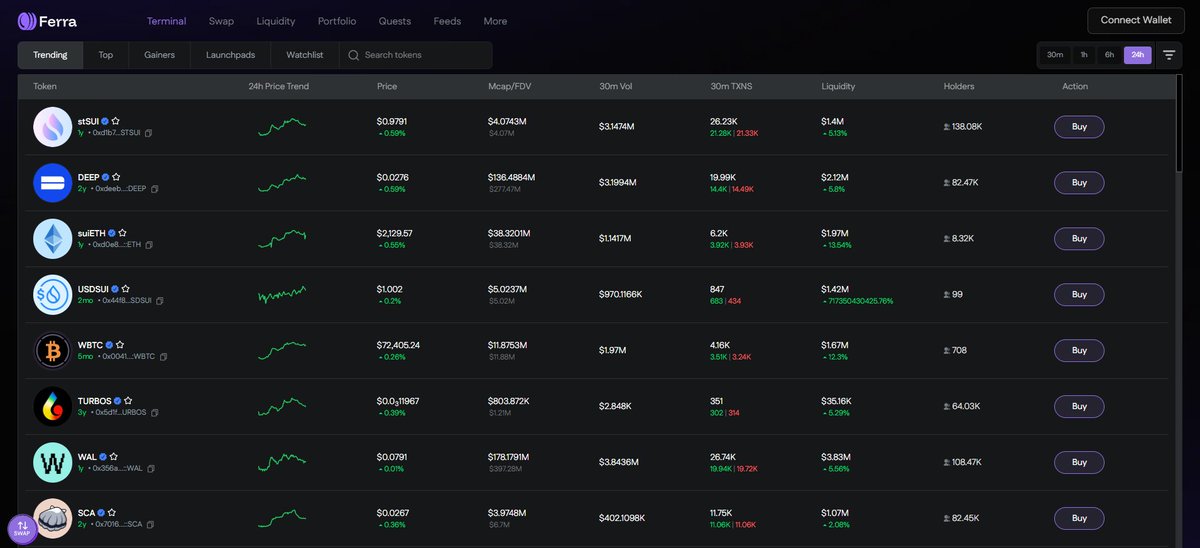Click the TURBOS verified badge
Image resolution: width=1200 pixels, height=548 pixels.
click(117, 400)
